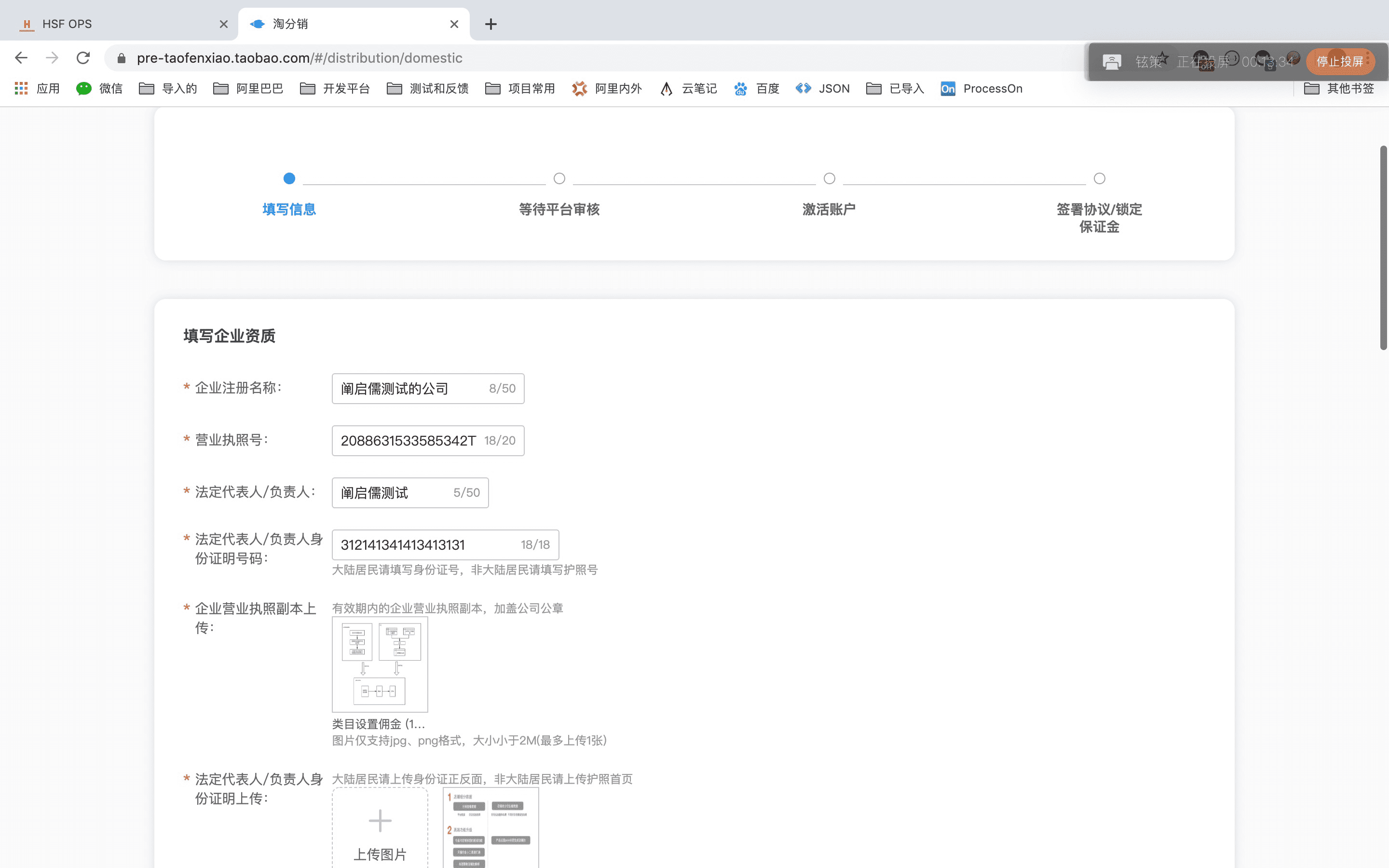Open the 开发平台 bookmark folder
The image size is (1389, 868).
(335, 88)
